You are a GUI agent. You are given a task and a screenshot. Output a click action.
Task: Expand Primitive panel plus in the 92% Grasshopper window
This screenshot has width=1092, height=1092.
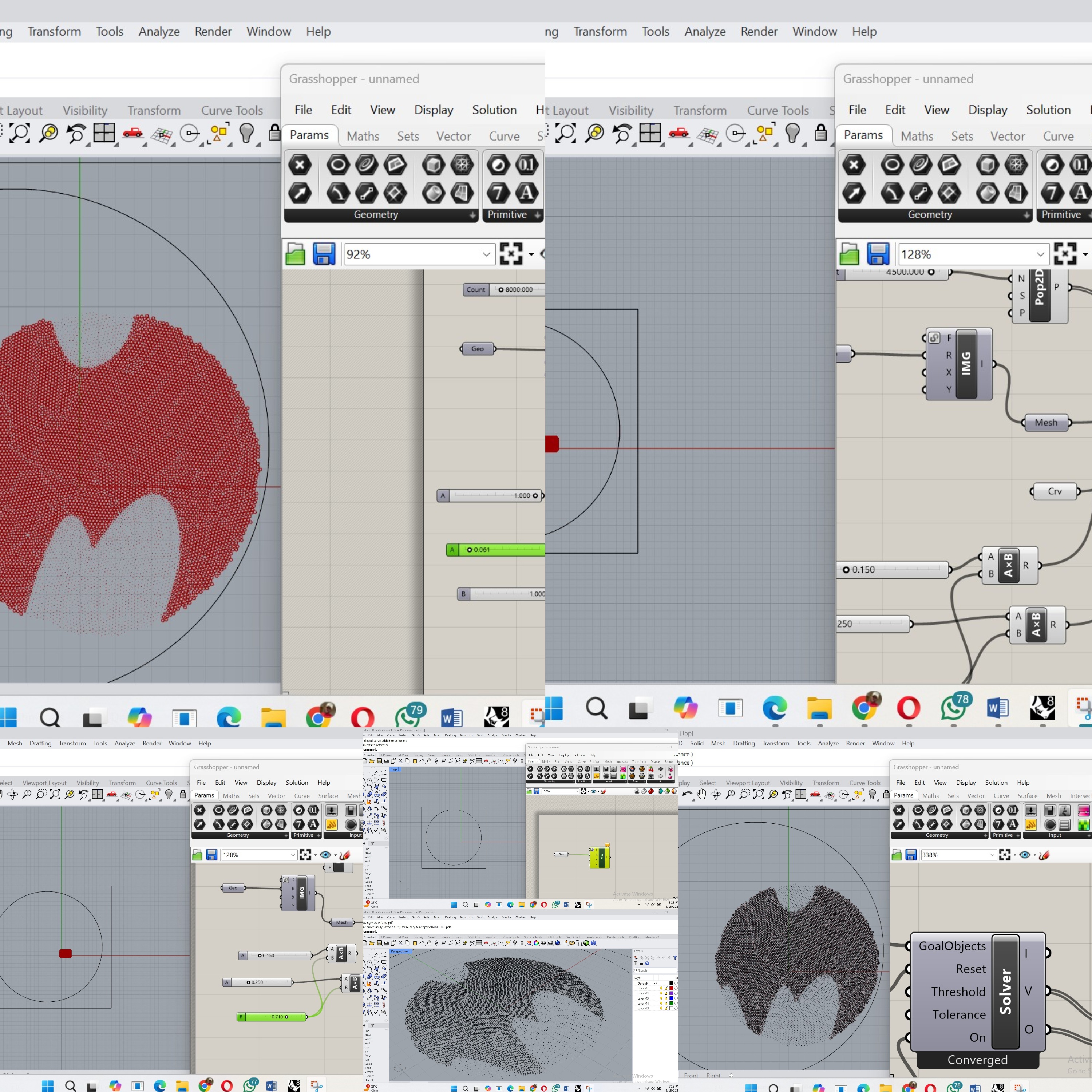pyautogui.click(x=537, y=215)
